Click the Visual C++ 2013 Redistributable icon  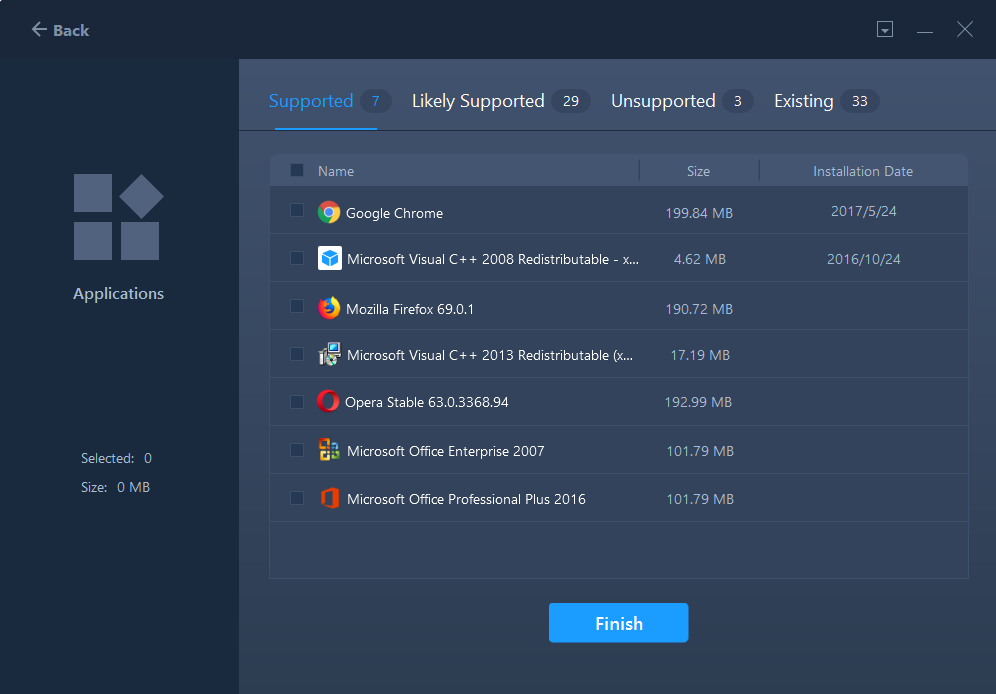tap(329, 354)
